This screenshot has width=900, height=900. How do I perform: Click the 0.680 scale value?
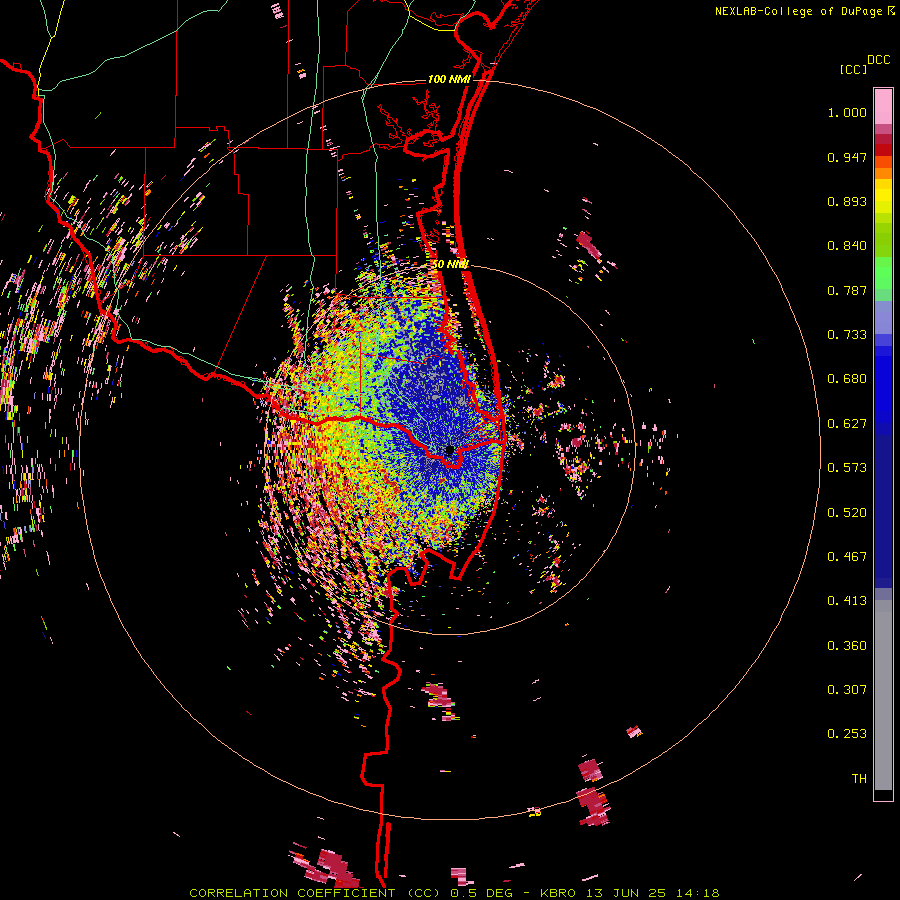click(x=847, y=379)
